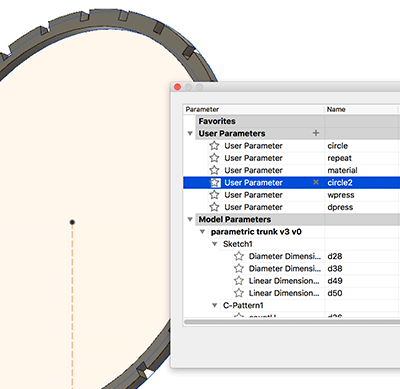The height and width of the screenshot is (389, 400).
Task: Star the d50 Linear Dimension parameter
Action: pos(239,293)
